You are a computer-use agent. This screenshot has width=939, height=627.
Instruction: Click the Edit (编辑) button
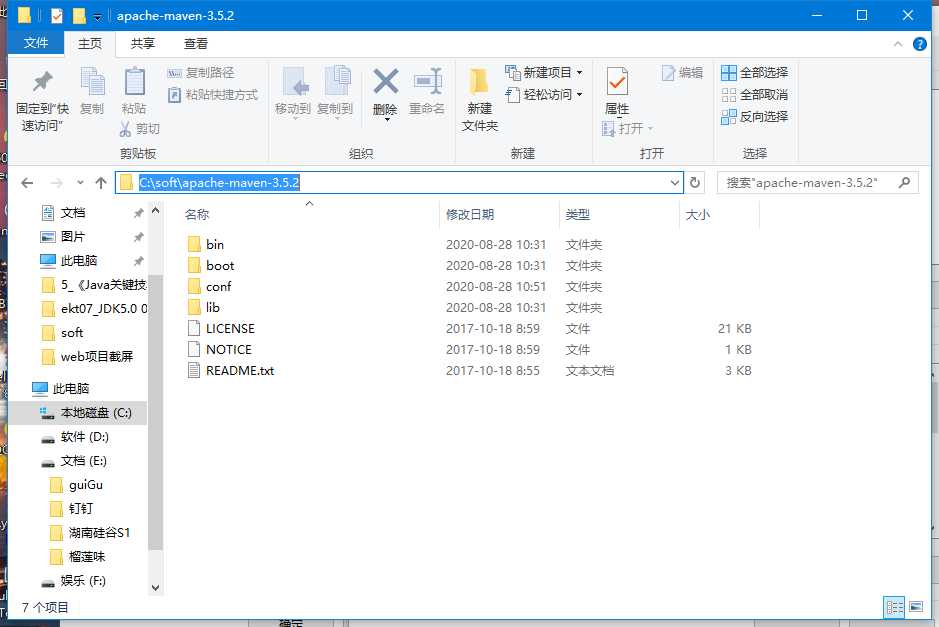682,73
